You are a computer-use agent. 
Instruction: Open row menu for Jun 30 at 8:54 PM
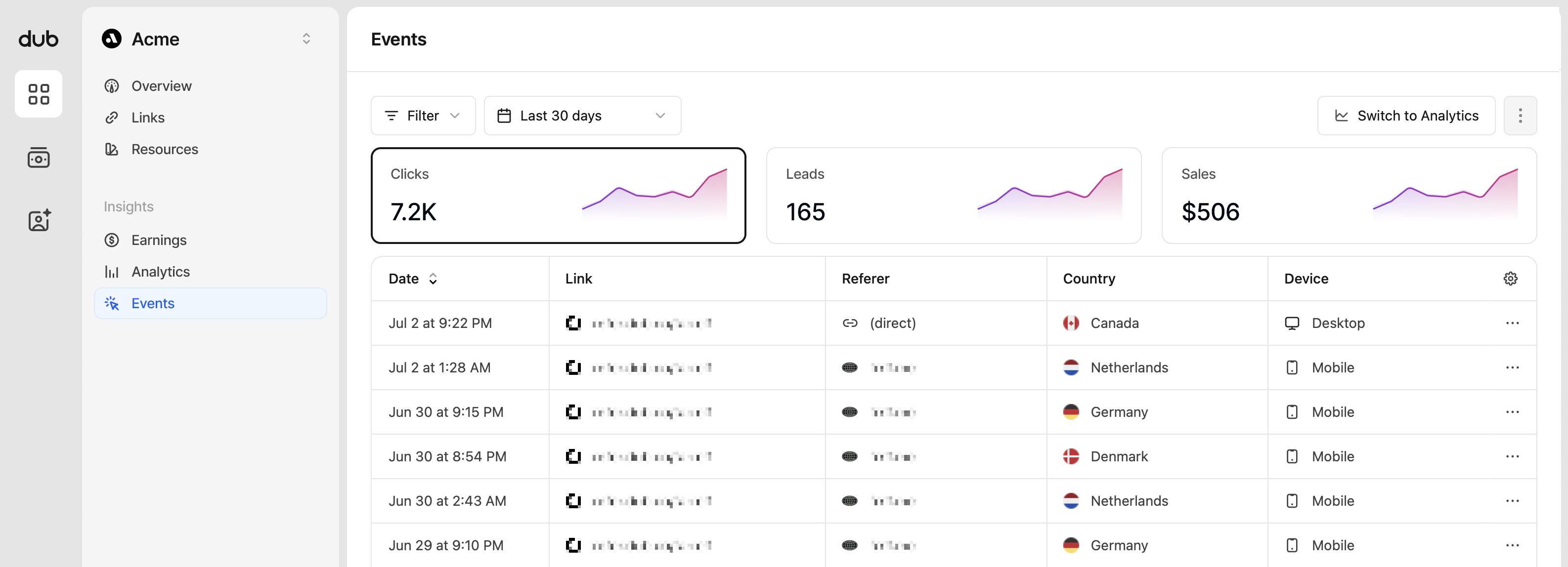tap(1512, 456)
